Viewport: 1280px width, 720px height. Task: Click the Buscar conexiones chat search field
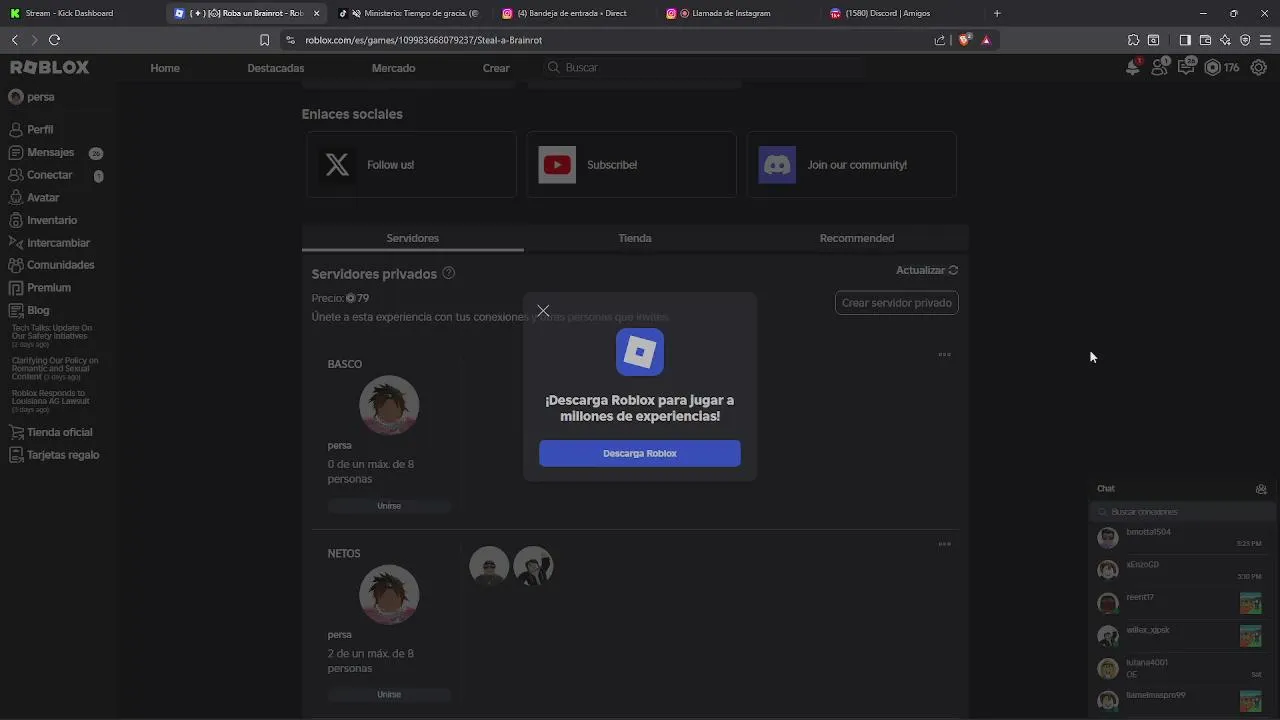click(1182, 511)
